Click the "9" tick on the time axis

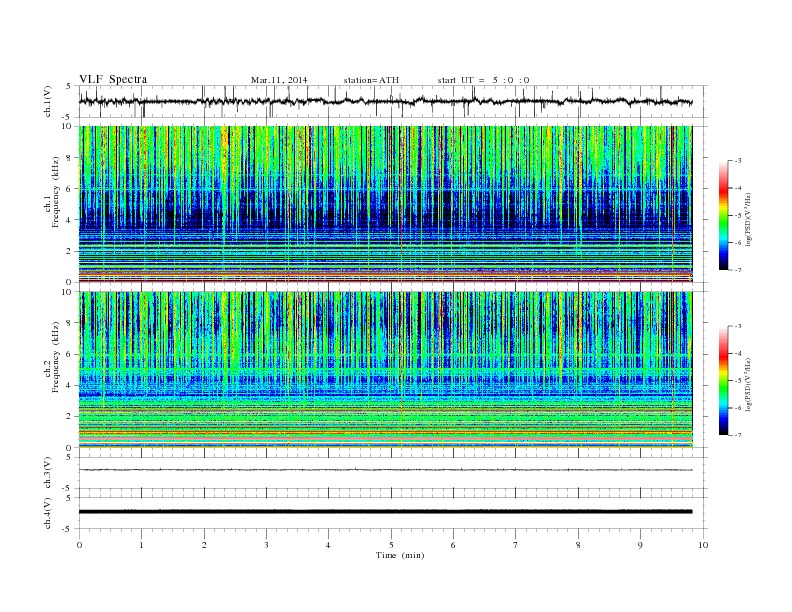click(640, 545)
